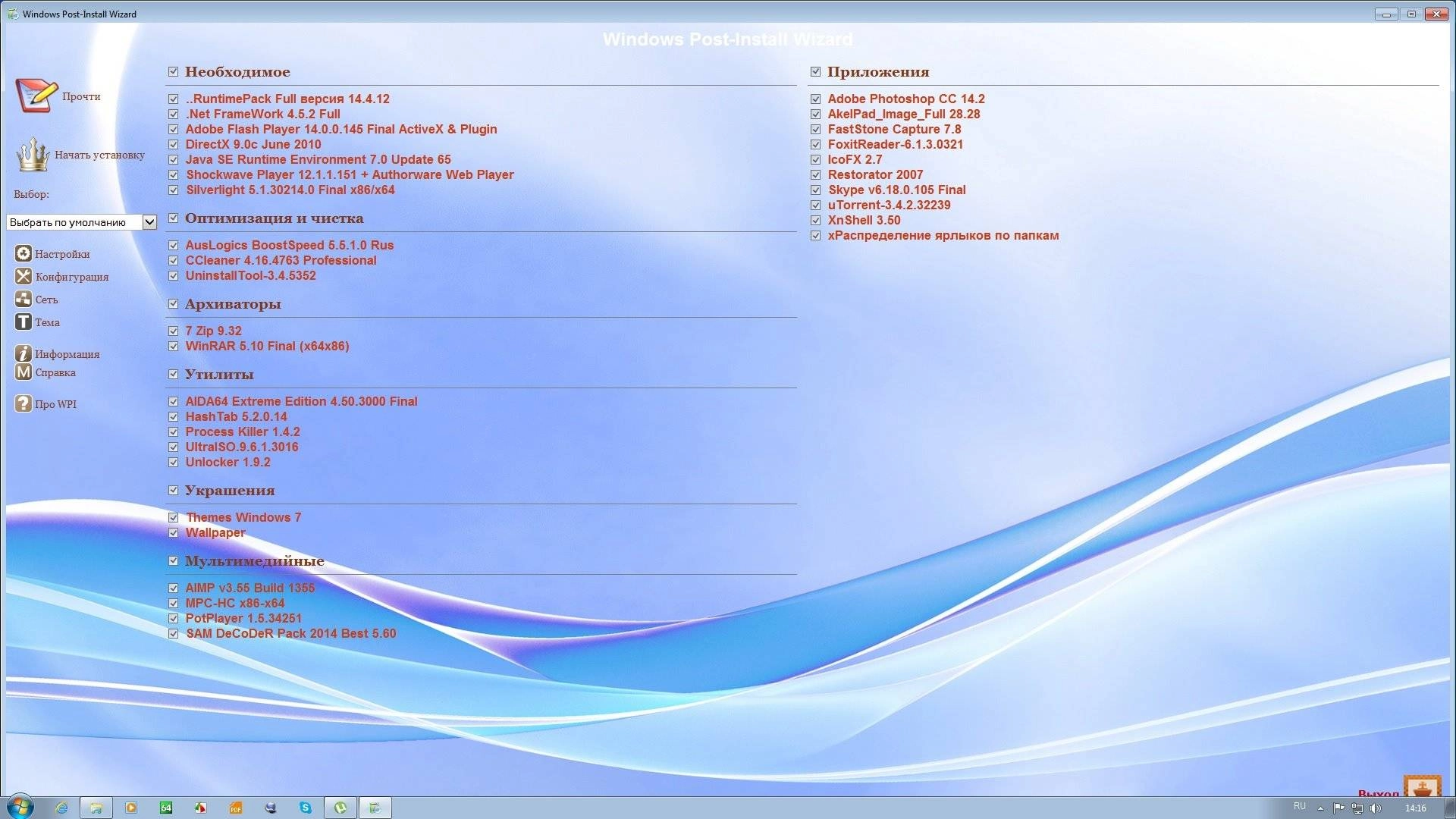Click the Выход exit label
The height and width of the screenshot is (819, 1456).
[1379, 792]
